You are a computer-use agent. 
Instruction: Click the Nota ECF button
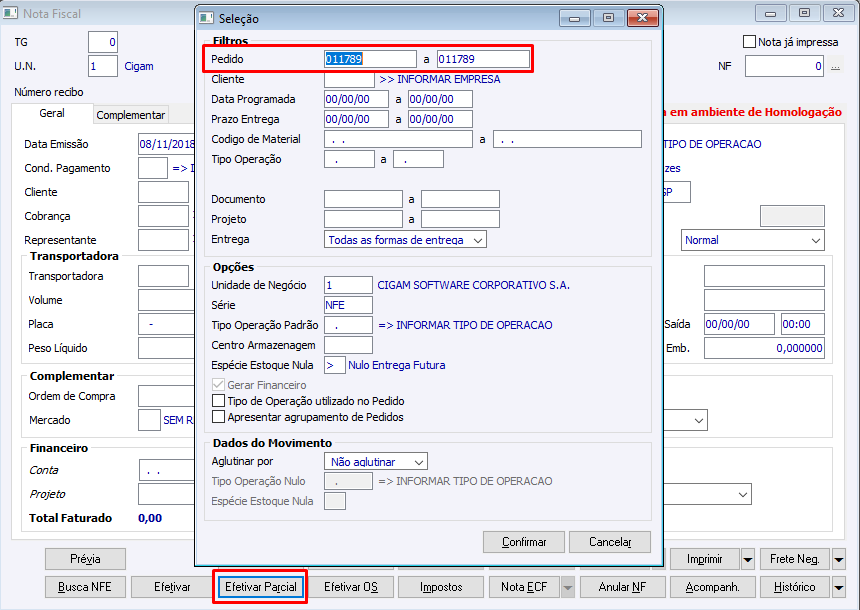(x=524, y=587)
